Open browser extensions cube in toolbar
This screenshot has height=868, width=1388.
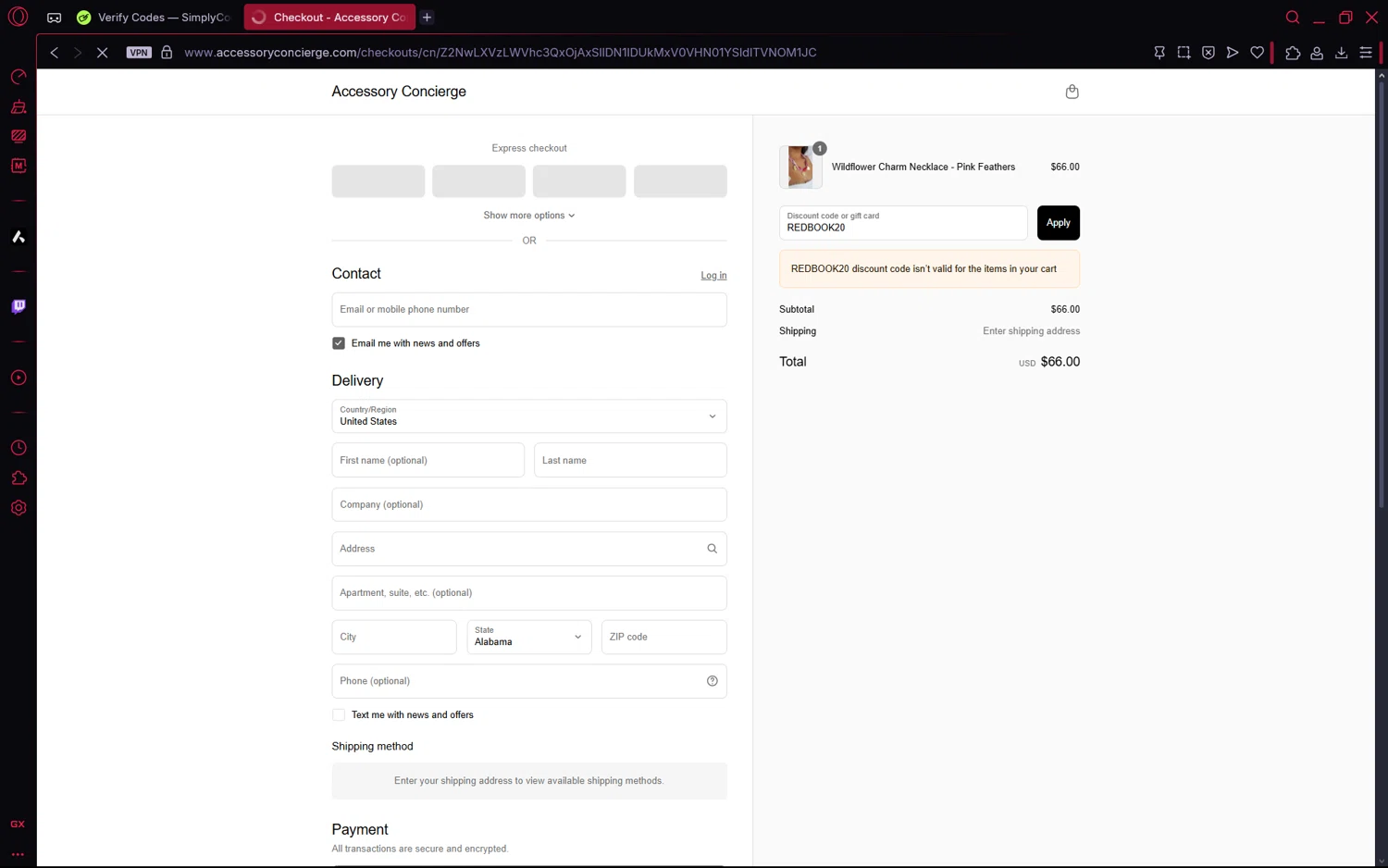point(1293,53)
